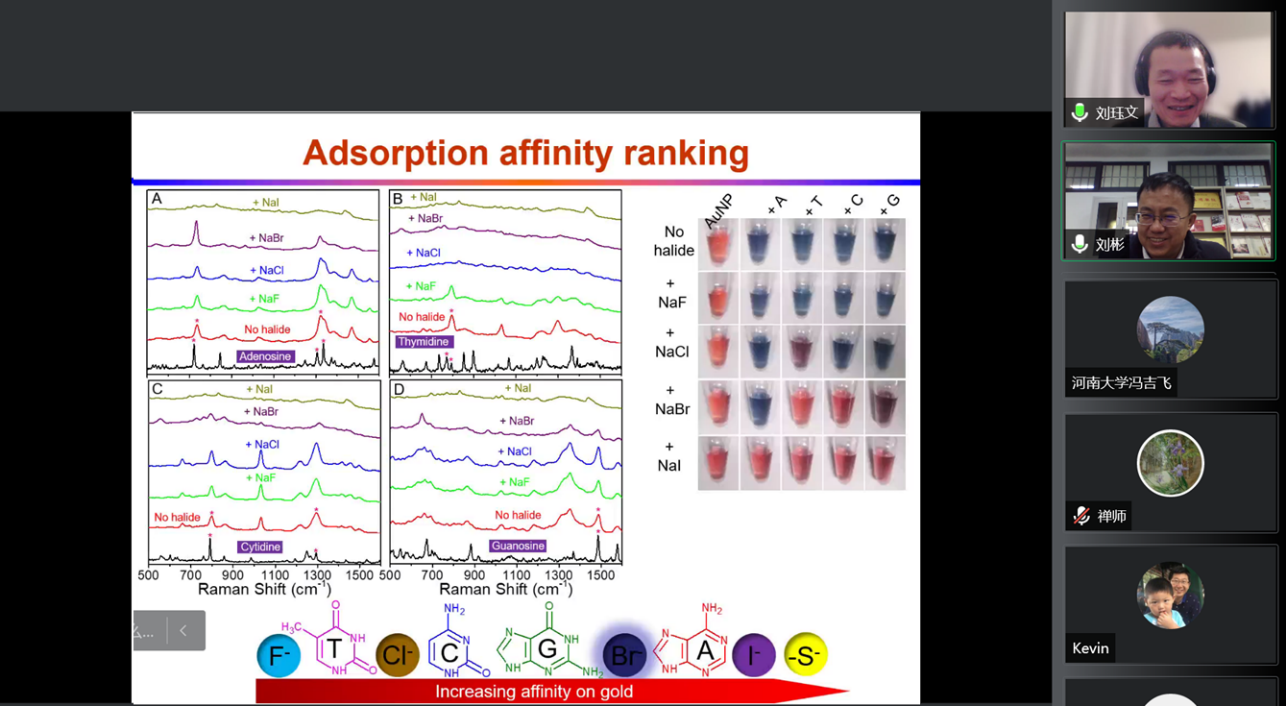Select 刘彬's green-bordered active speaker video
This screenshot has height=706, width=1286.
point(1169,200)
